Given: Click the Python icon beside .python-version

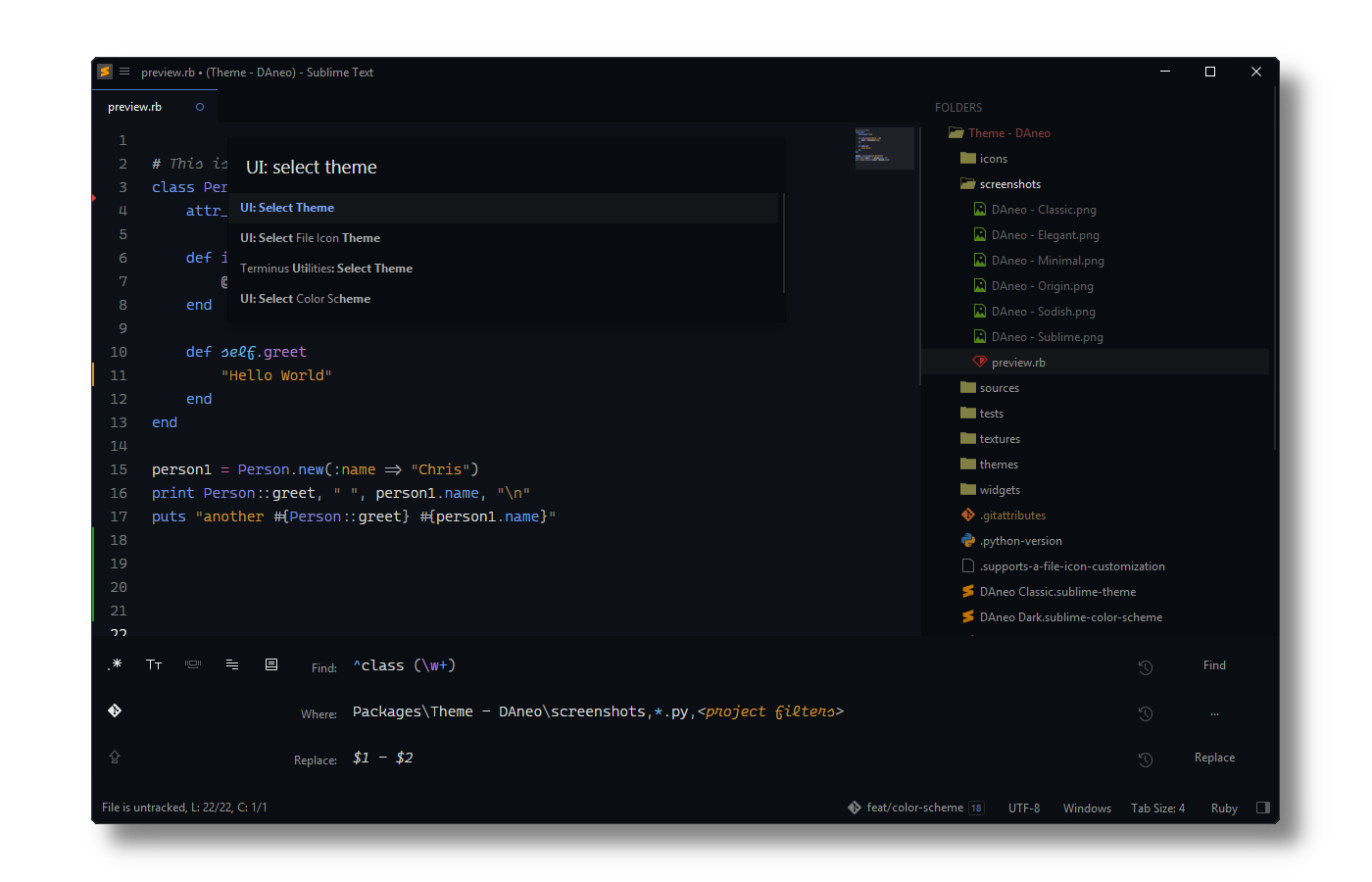Looking at the screenshot, I should point(967,541).
